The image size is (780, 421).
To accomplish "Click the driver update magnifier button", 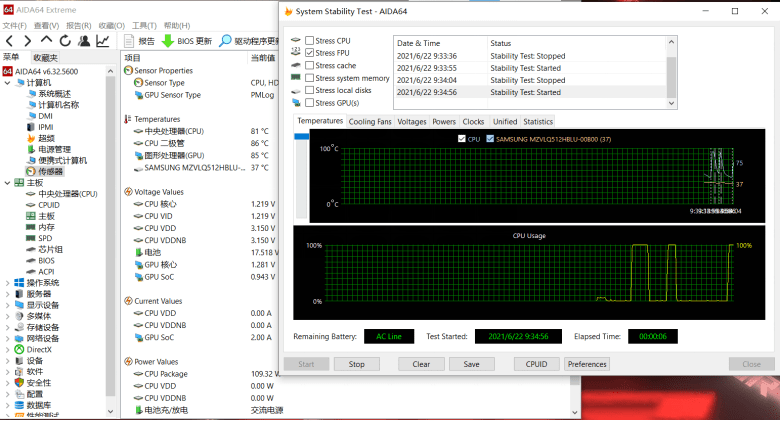I will pyautogui.click(x=249, y=41).
